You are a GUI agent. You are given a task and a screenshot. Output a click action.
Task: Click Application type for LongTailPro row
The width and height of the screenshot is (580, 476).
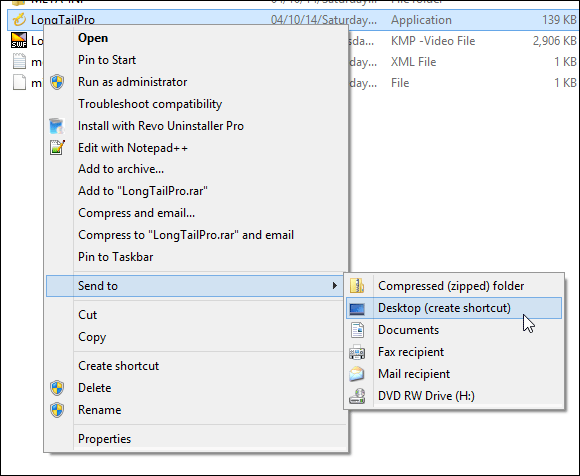pos(421,20)
